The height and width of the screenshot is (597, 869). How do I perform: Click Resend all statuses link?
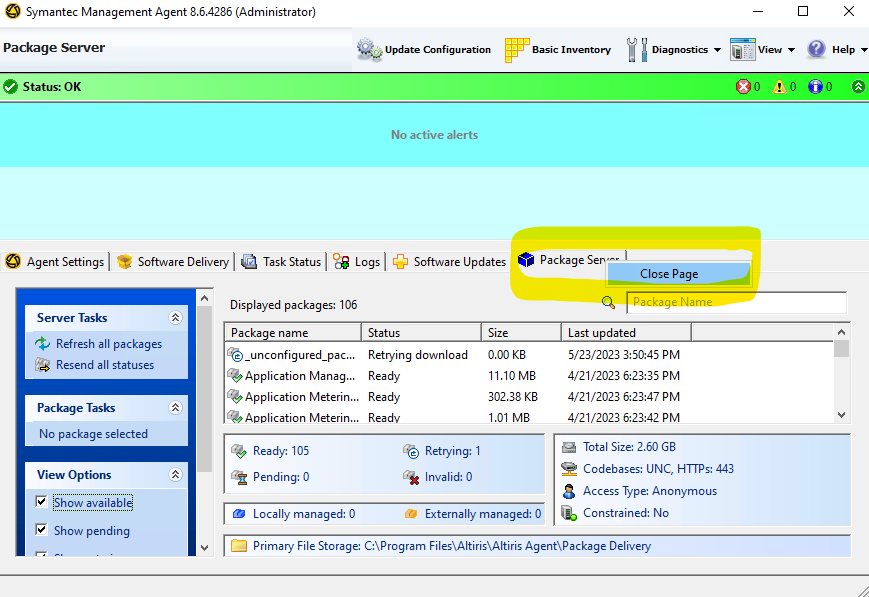click(x=104, y=365)
